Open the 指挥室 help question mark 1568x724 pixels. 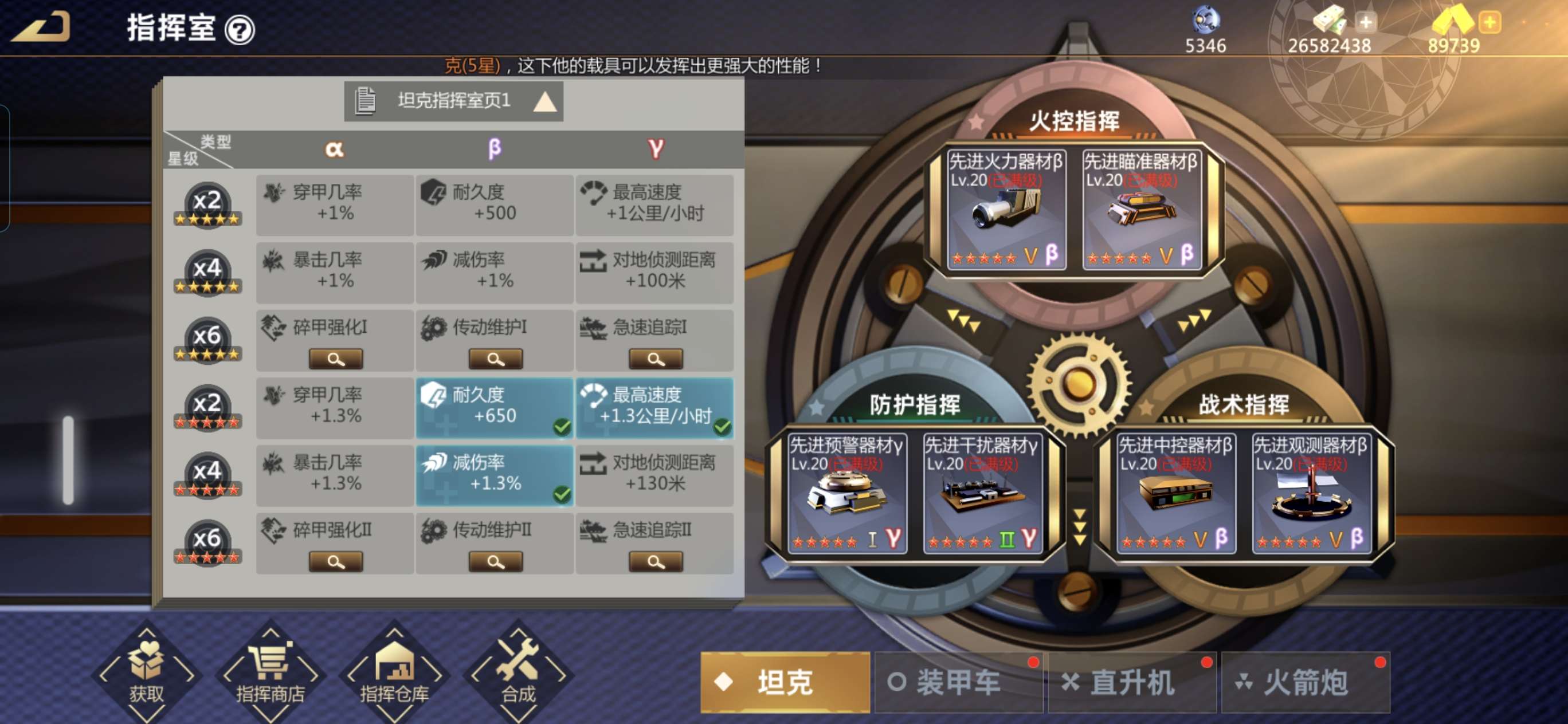click(x=240, y=29)
